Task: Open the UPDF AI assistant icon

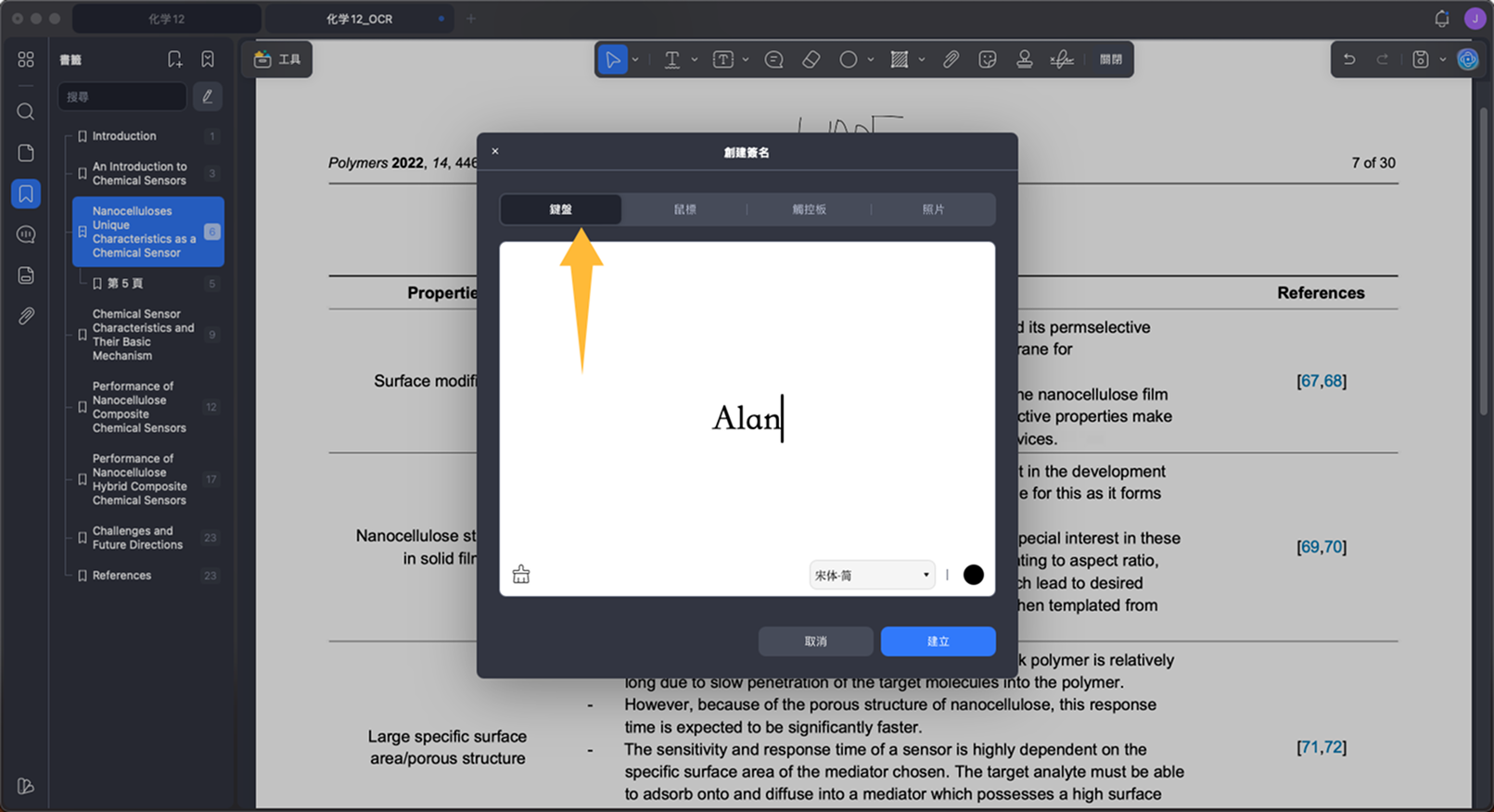Action: (x=1467, y=59)
